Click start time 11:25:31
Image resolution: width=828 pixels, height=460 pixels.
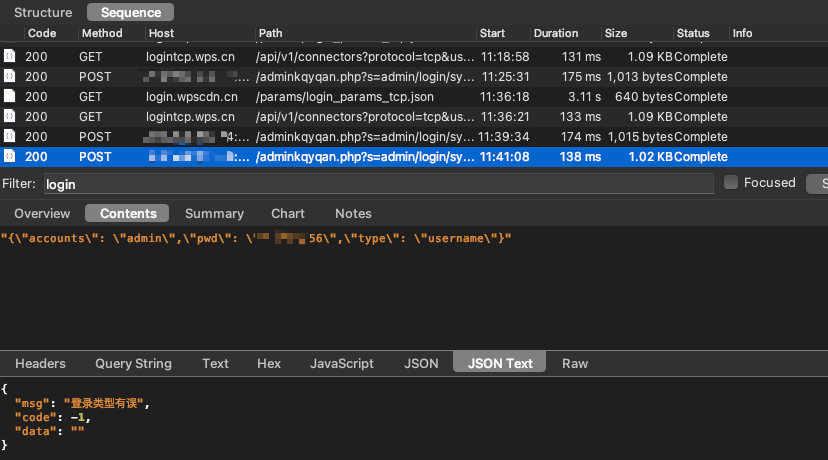[x=505, y=77]
